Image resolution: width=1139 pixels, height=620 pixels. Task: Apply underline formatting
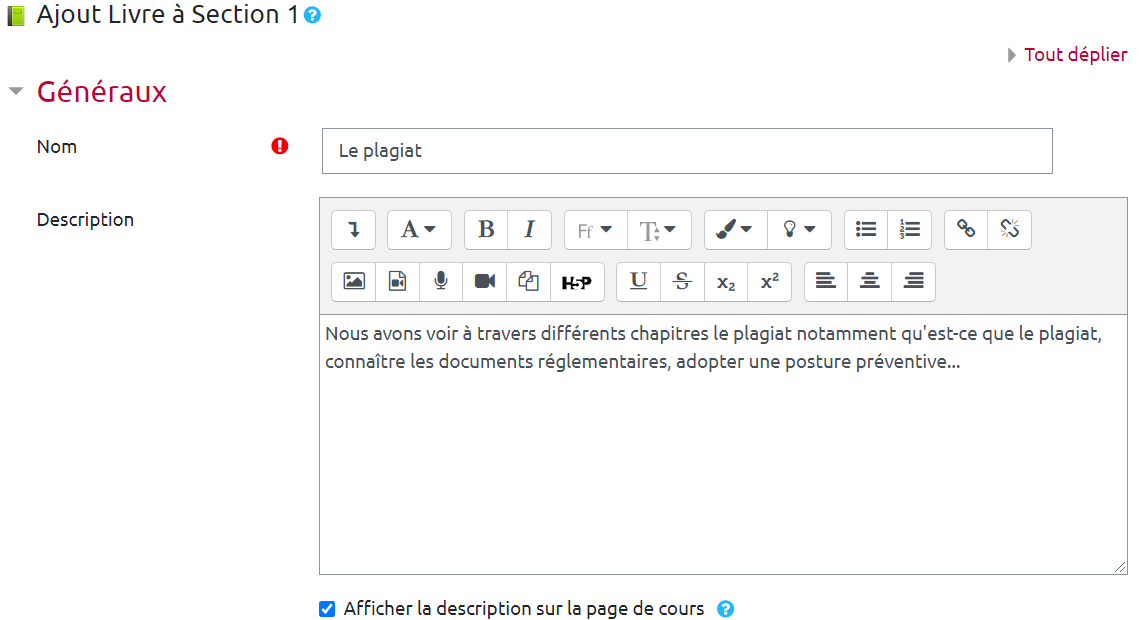coord(638,282)
